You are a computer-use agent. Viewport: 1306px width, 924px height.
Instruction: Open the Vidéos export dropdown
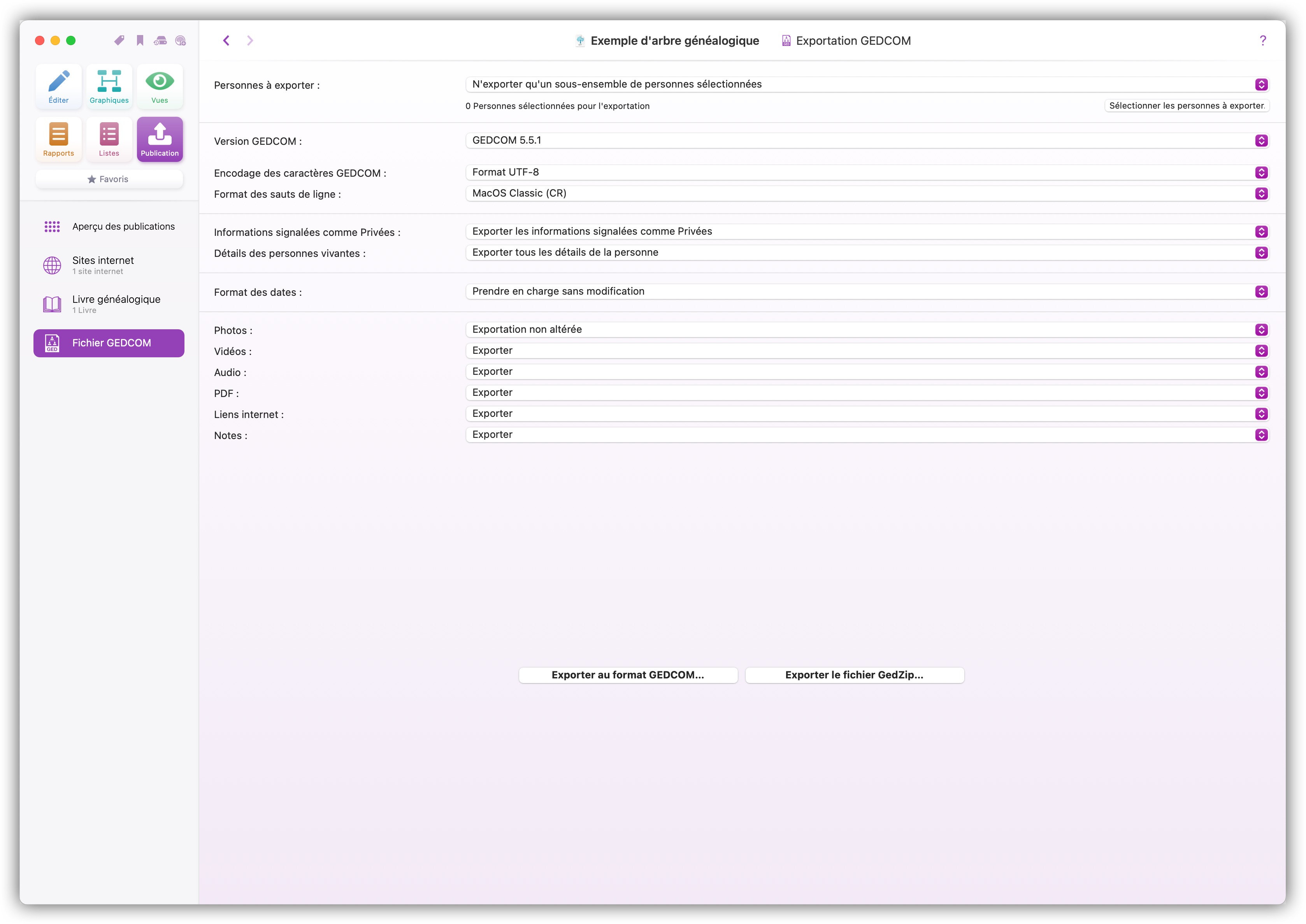[x=867, y=350]
